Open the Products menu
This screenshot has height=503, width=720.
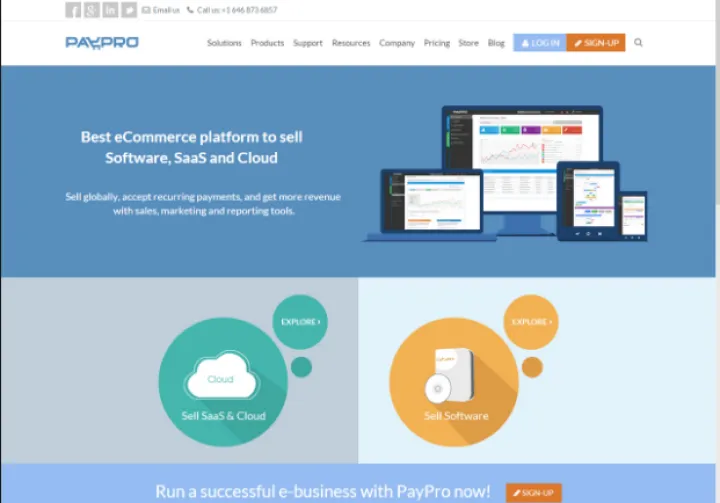point(267,43)
